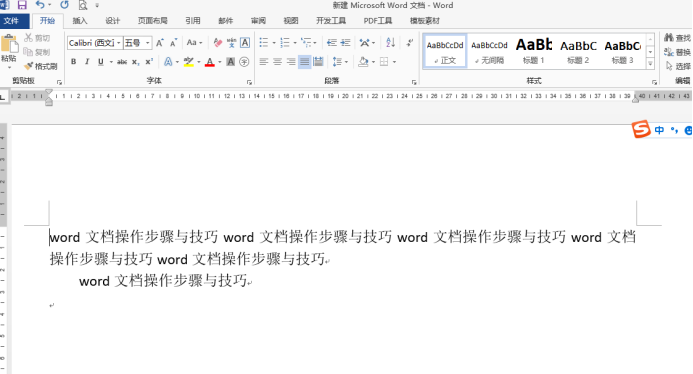Align text right
This screenshot has height=374, width=693.
(x=291, y=62)
